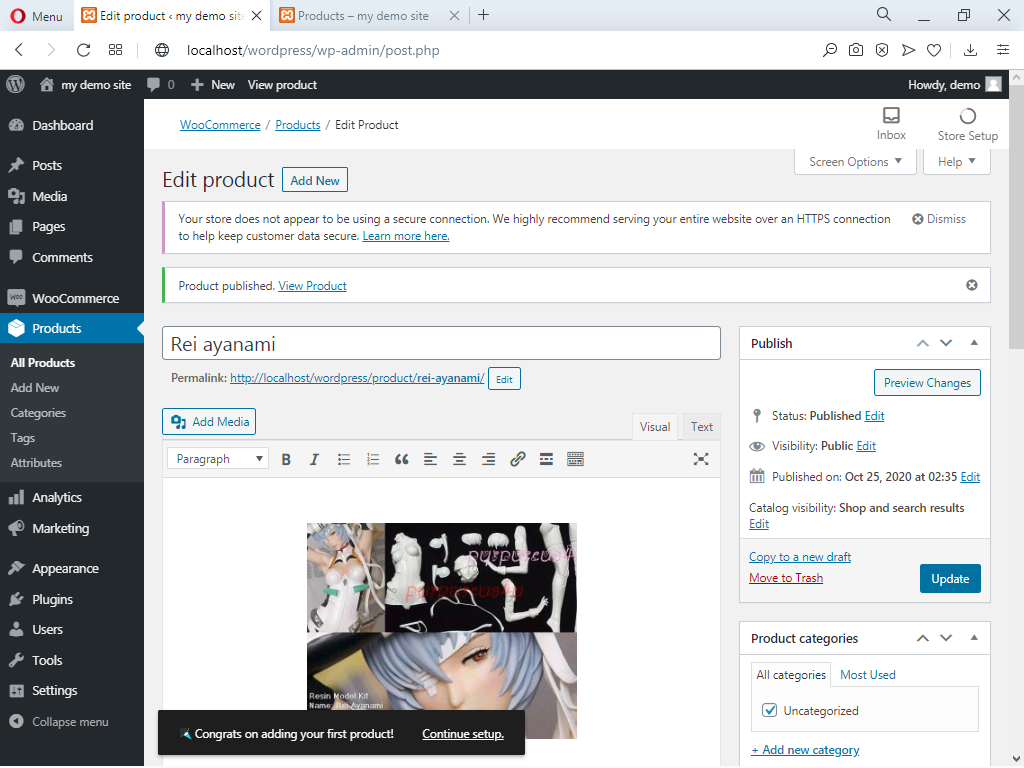Screen dimensions: 1024x768
Task: Switch to the Visual editor tab
Action: click(x=654, y=427)
